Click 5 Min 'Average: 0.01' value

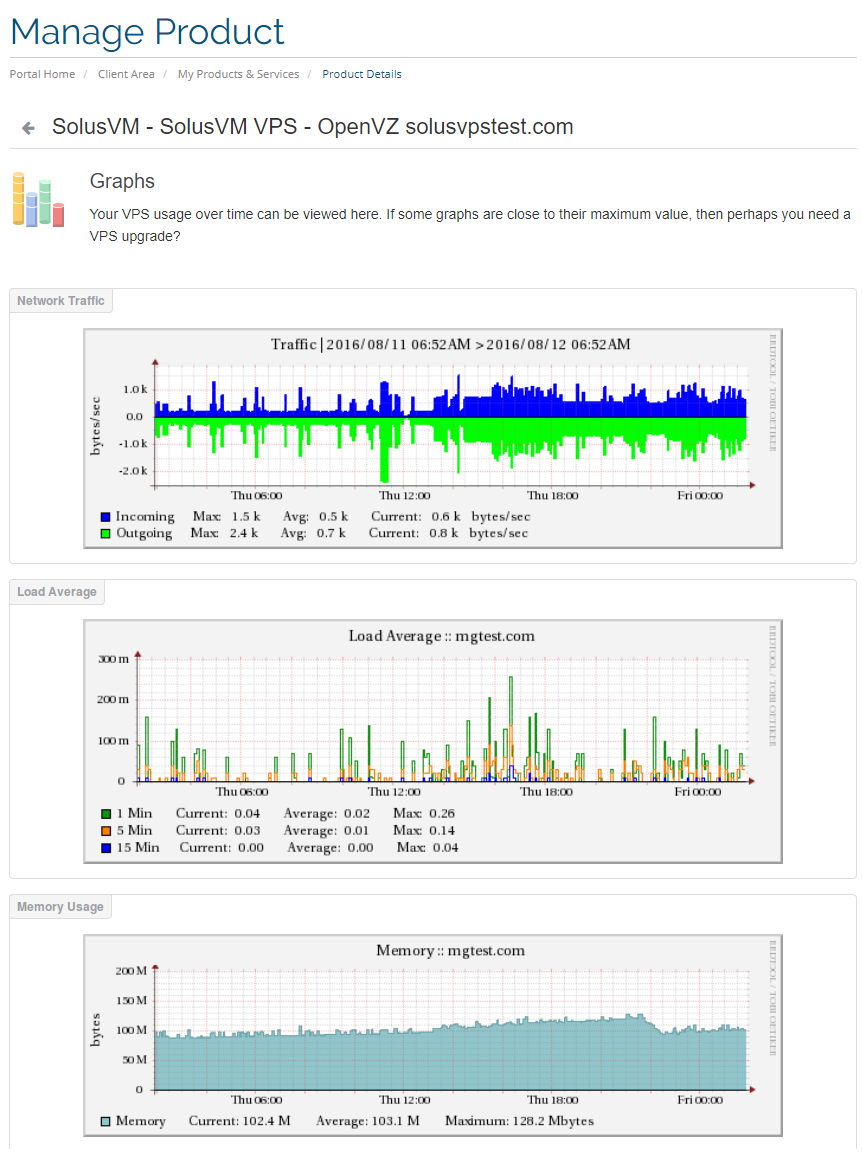point(328,831)
